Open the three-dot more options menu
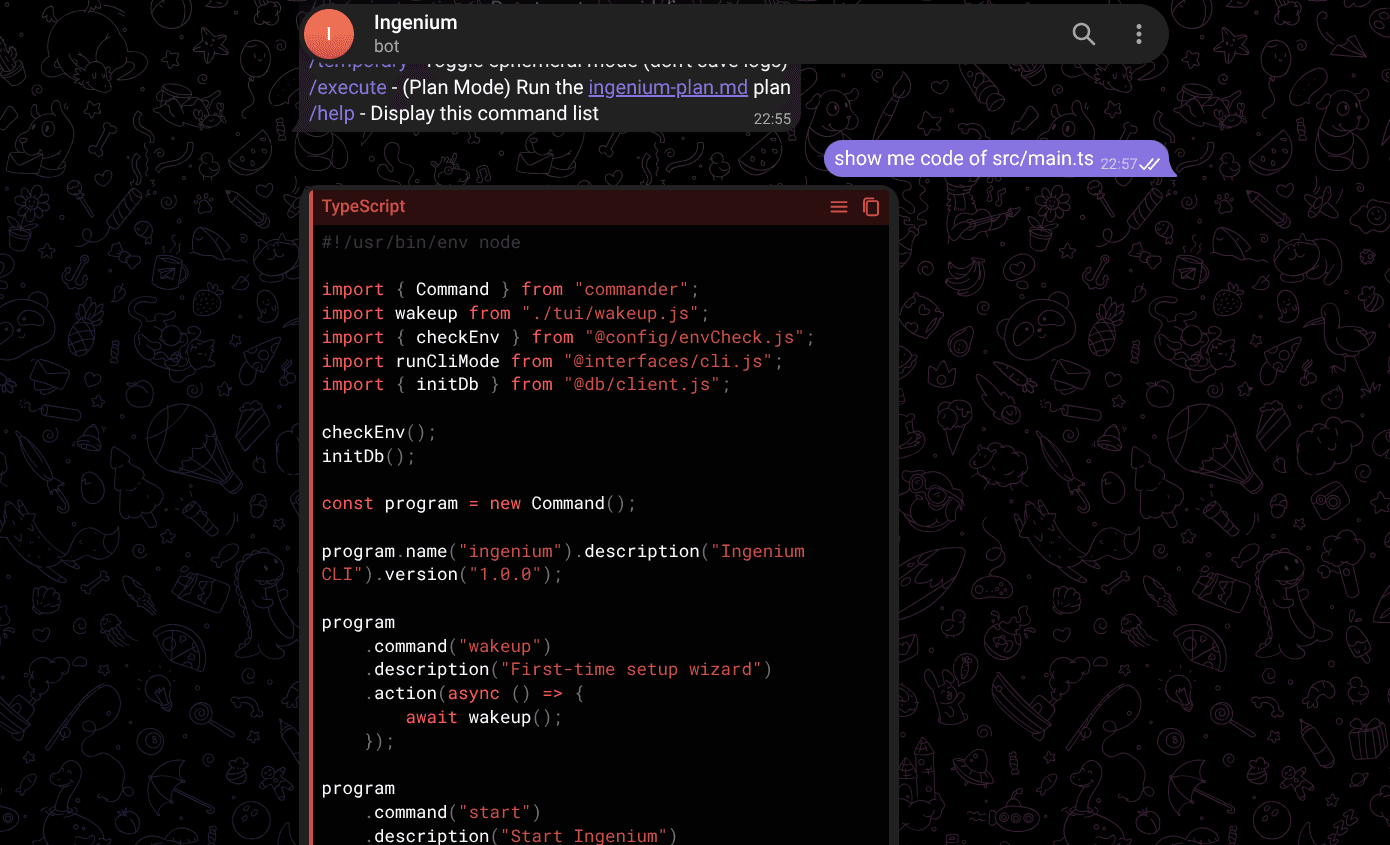The image size is (1390, 845). click(1138, 34)
